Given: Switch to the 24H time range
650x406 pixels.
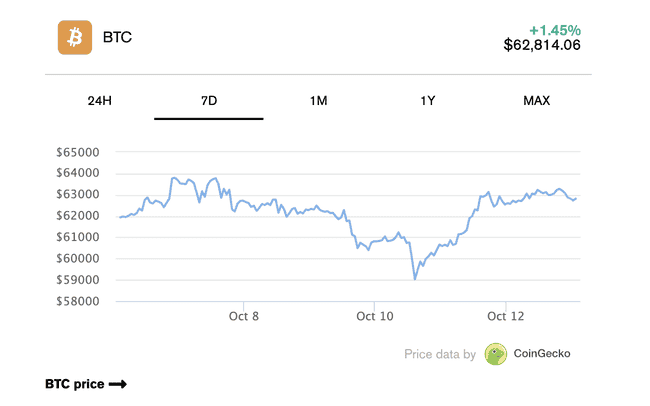Looking at the screenshot, I should tap(100, 100).
